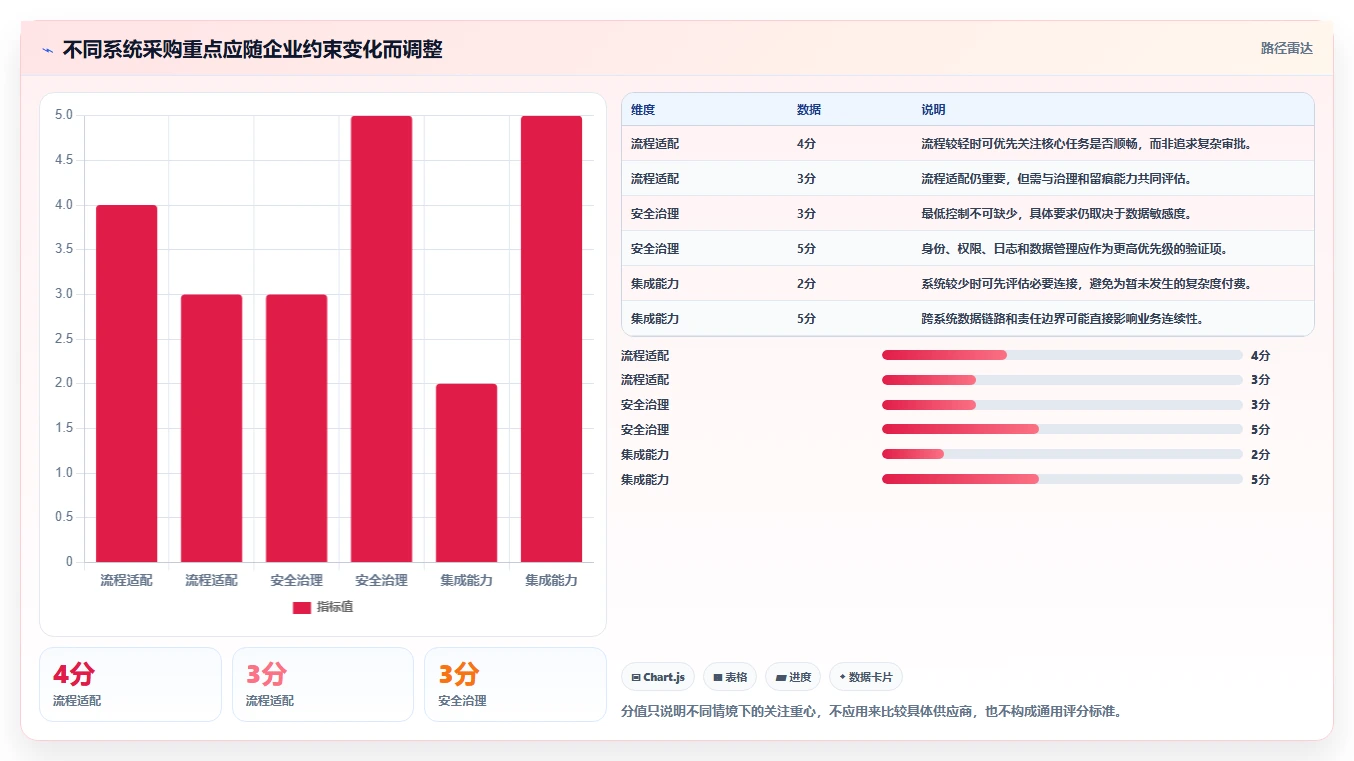Click the Chart.js chip

pos(658,677)
